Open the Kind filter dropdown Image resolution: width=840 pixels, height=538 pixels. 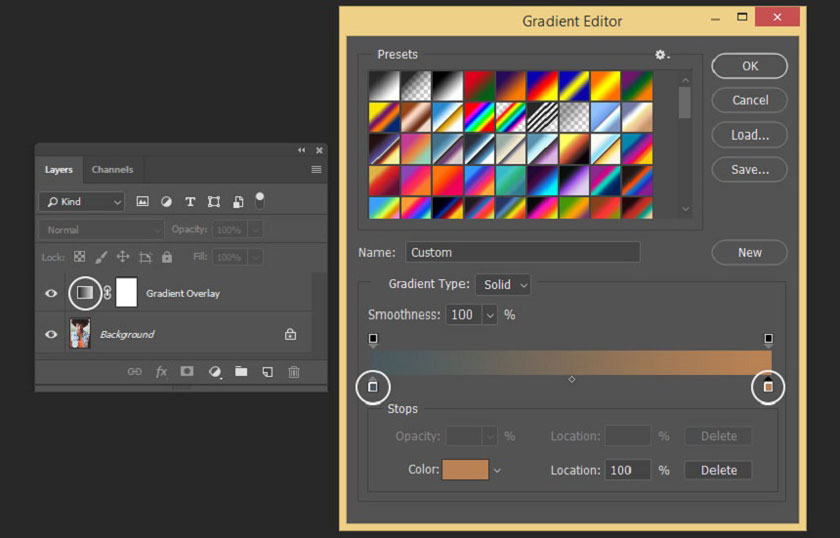coord(81,202)
